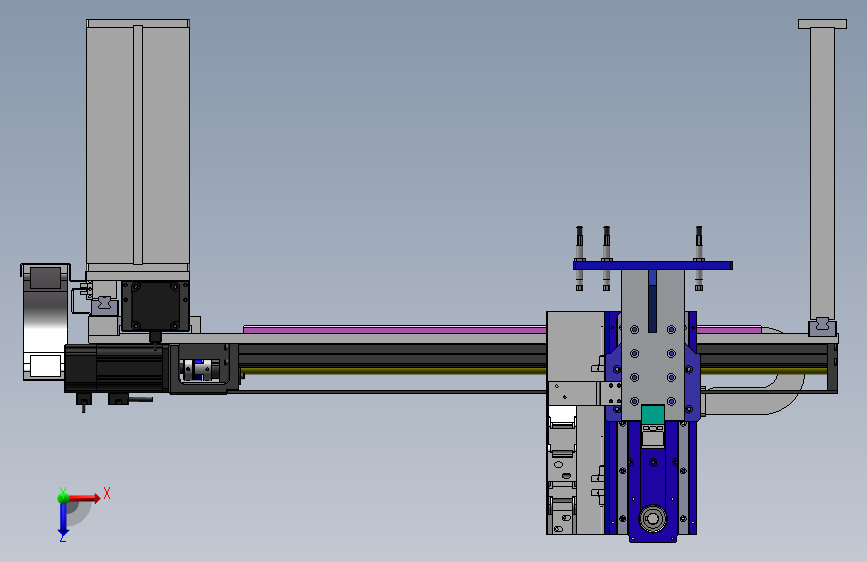
Task: Select the narrow gray column at the right
Action: point(822,171)
